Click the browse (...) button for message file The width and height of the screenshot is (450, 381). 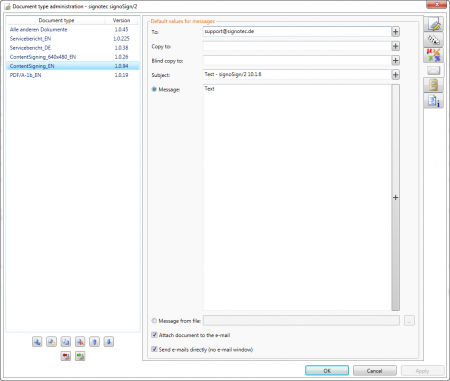coord(409,321)
